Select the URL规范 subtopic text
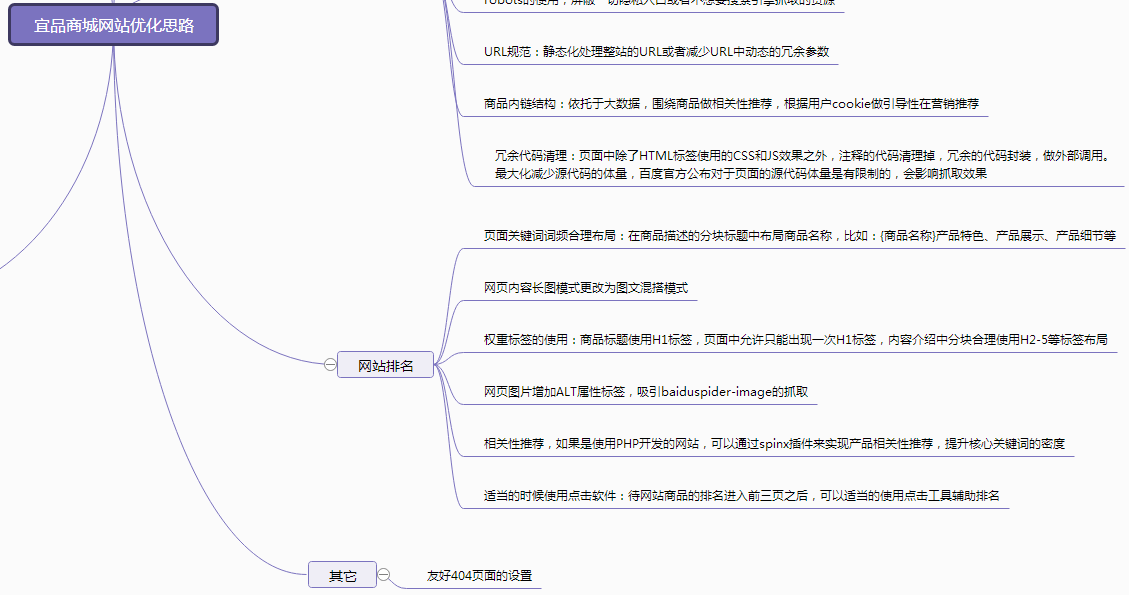Image resolution: width=1129 pixels, height=595 pixels. pos(656,52)
